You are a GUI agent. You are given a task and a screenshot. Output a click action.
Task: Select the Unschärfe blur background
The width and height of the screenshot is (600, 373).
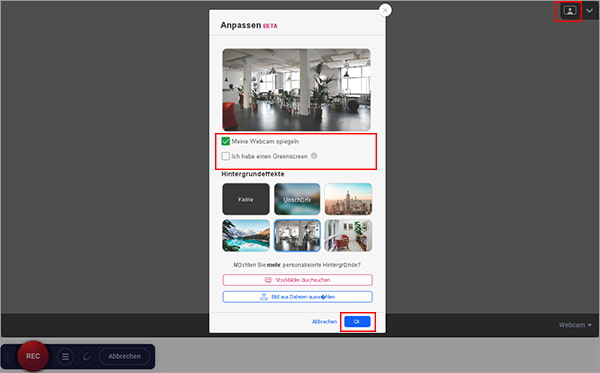(297, 199)
